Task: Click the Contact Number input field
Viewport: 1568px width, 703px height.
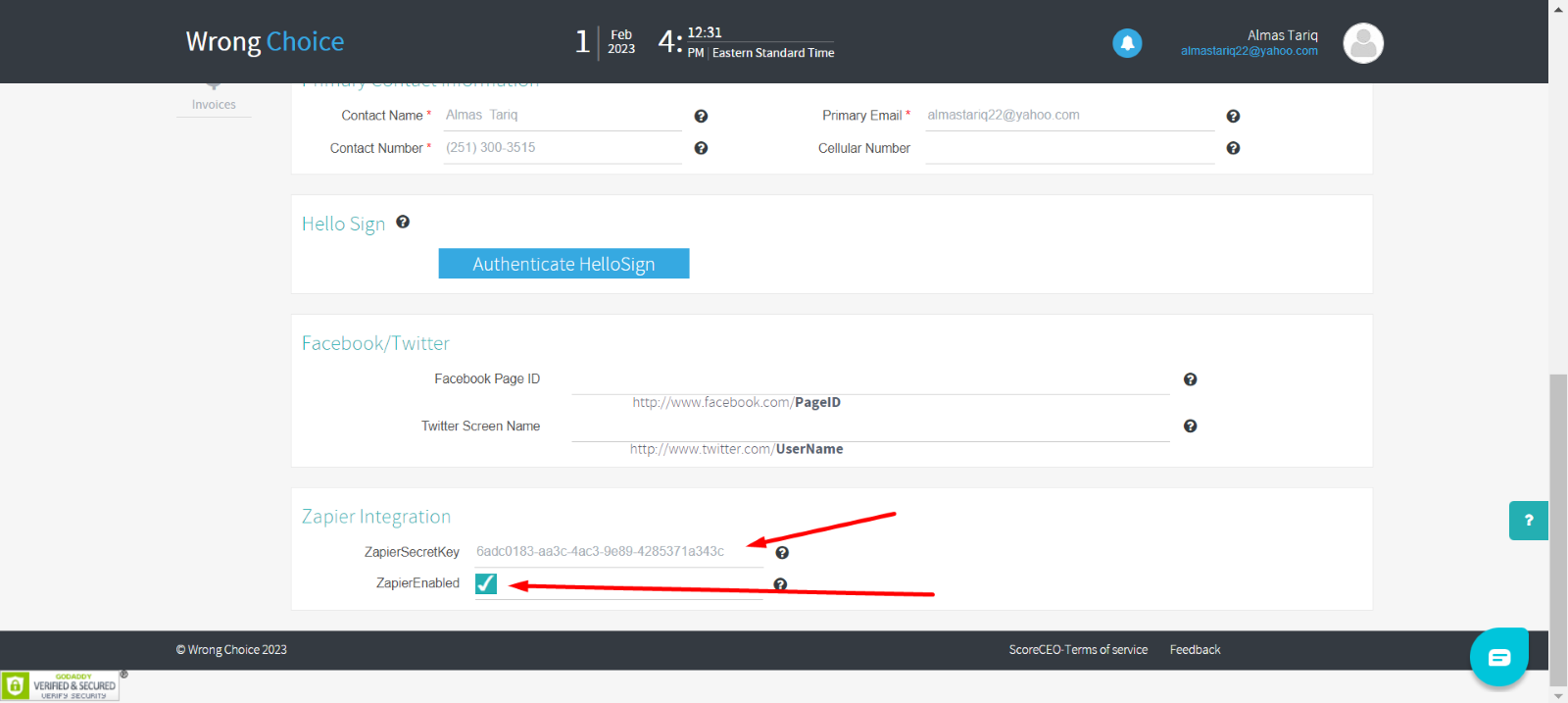Action: click(x=563, y=148)
